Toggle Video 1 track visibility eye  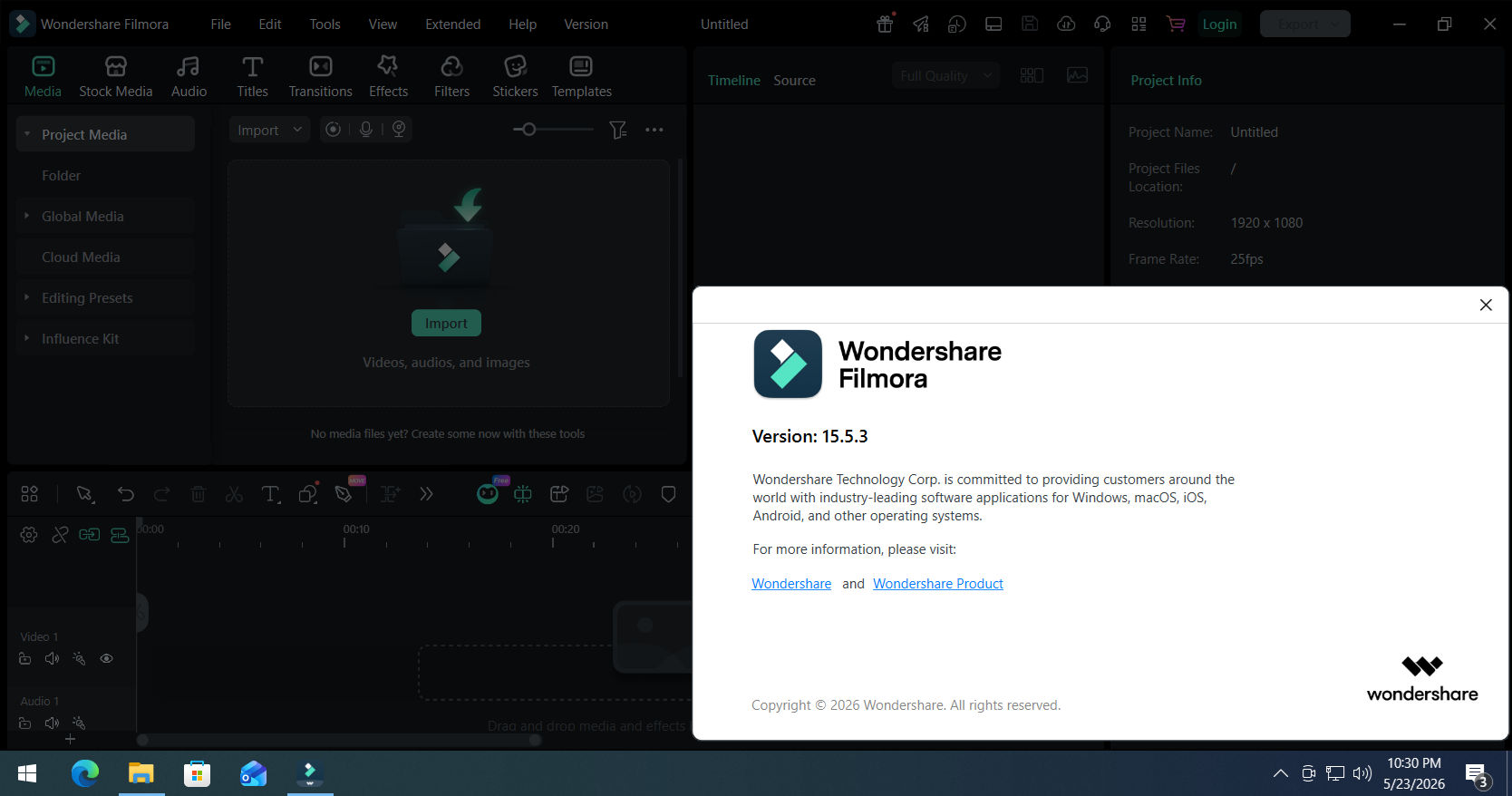pos(106,658)
